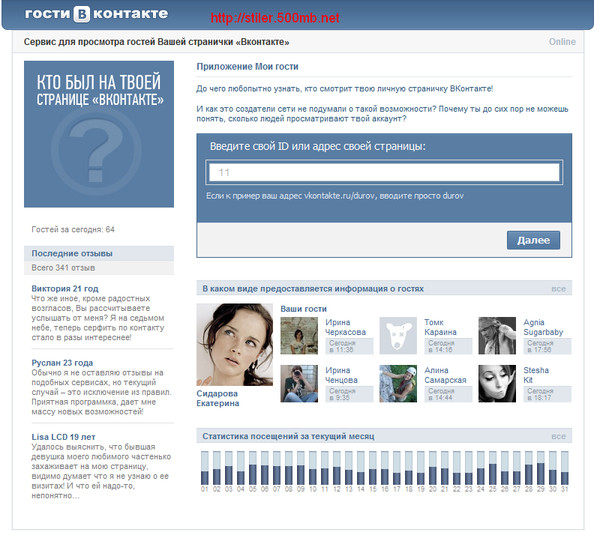Click the Lisa LCD 19 лет review title
Image resolution: width=600 pixels, height=553 pixels.
[63, 437]
